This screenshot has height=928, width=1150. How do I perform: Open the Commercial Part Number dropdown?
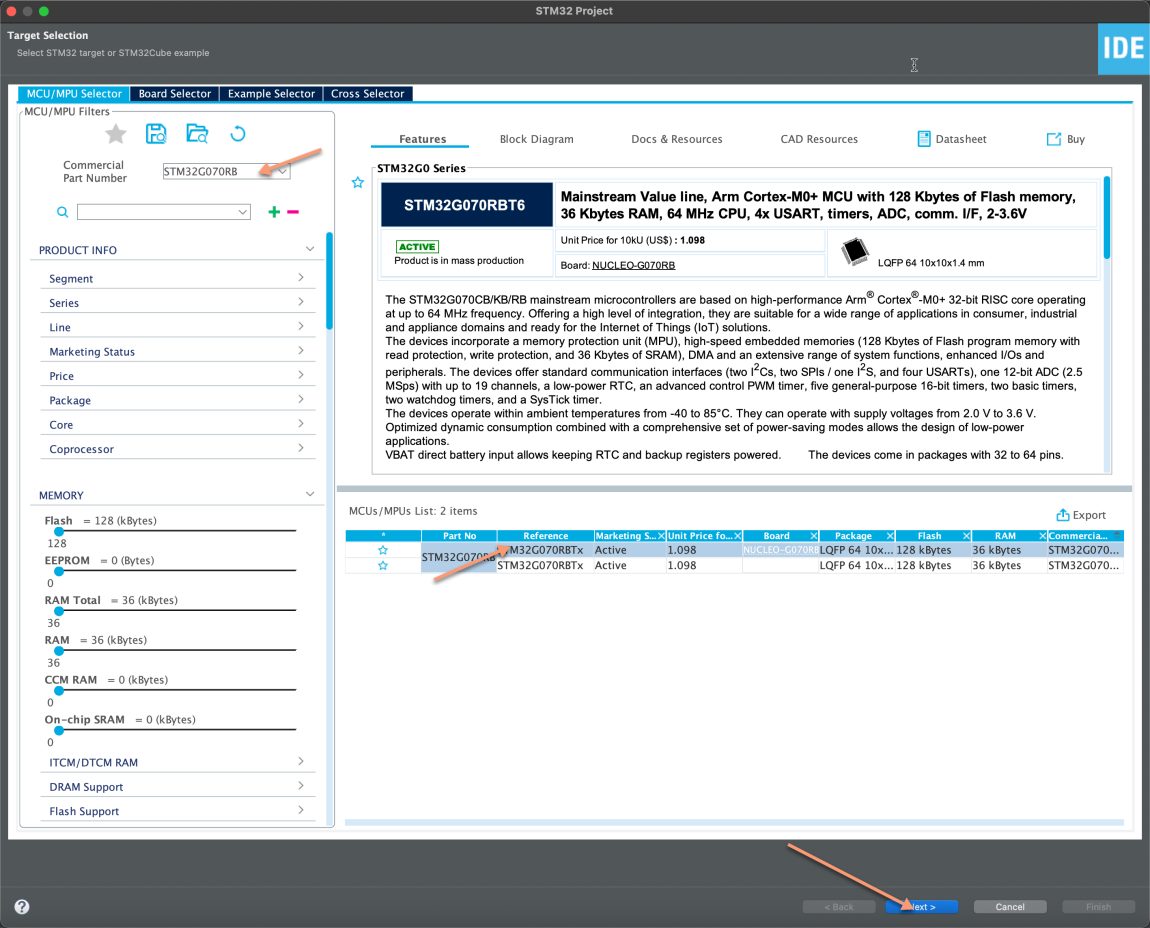(283, 172)
